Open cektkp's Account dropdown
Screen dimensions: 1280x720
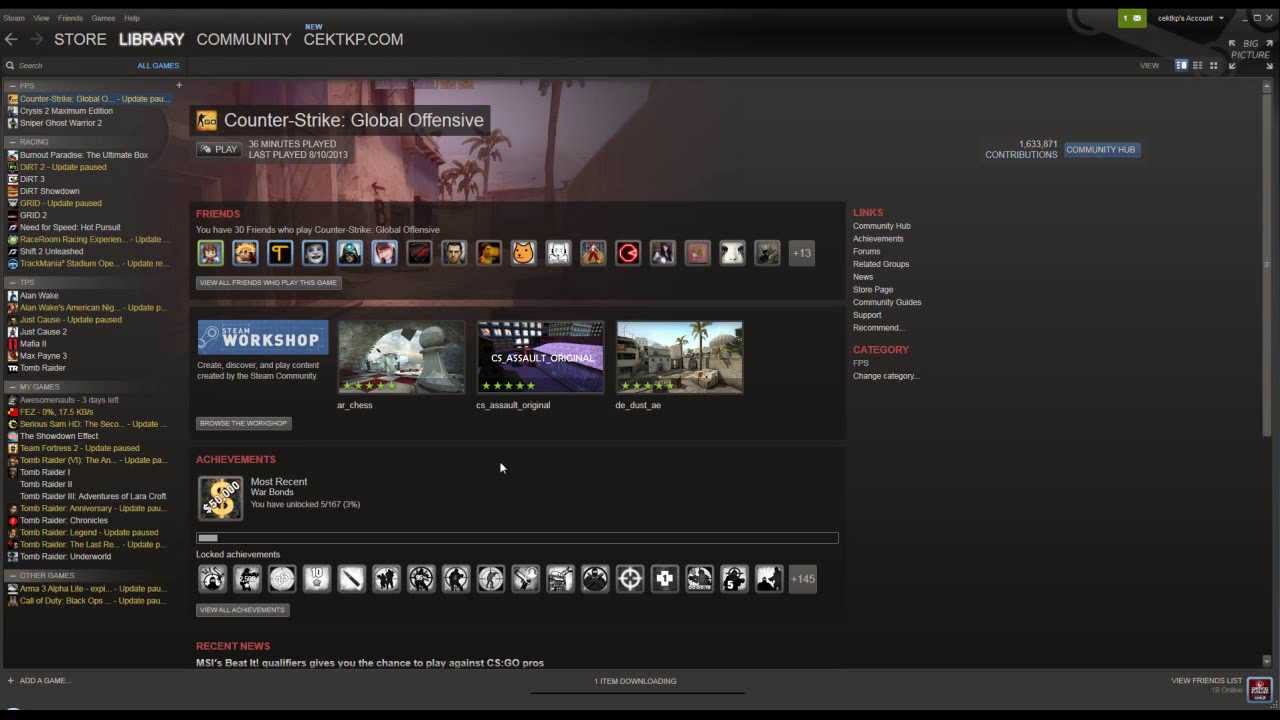(1190, 18)
